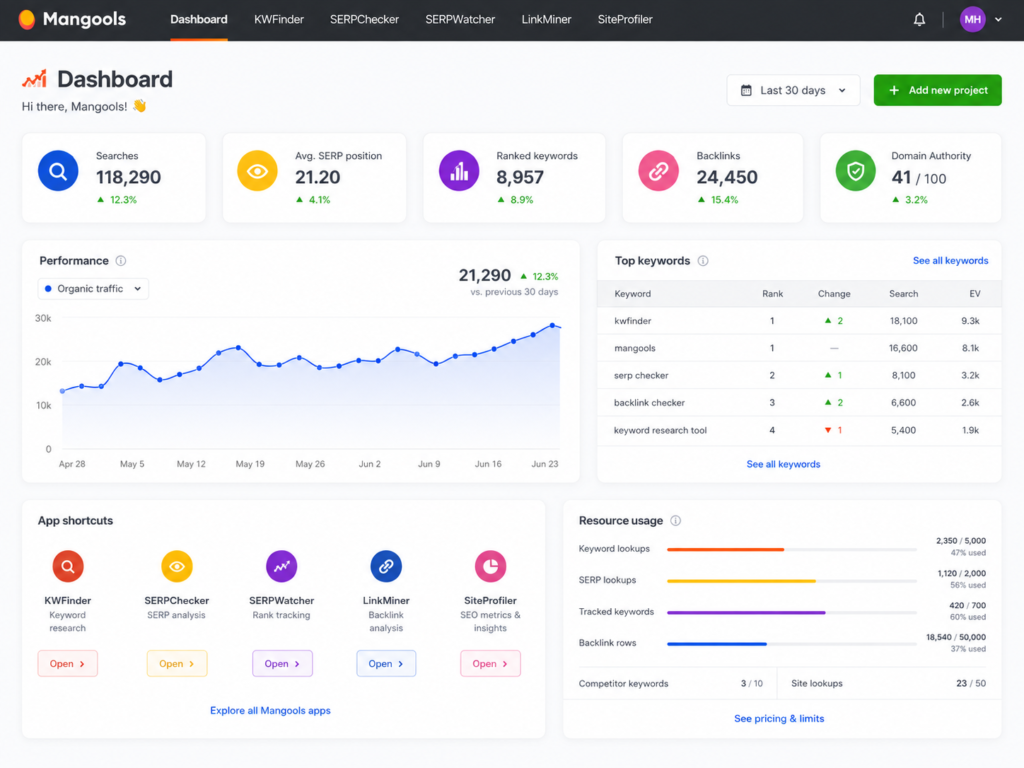Expand the MH user account menu
Viewport: 1024px width, 768px height.
(x=980, y=20)
